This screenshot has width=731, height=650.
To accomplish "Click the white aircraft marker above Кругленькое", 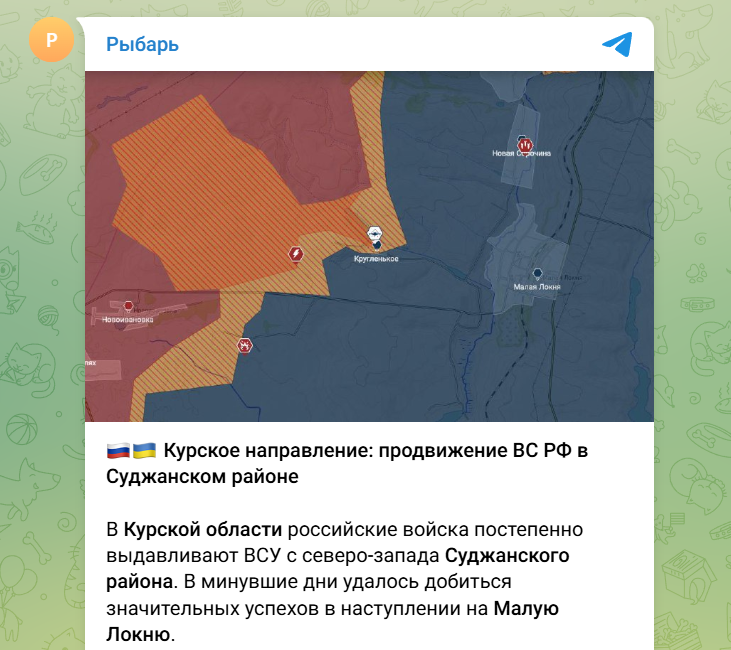I will pos(374,233).
